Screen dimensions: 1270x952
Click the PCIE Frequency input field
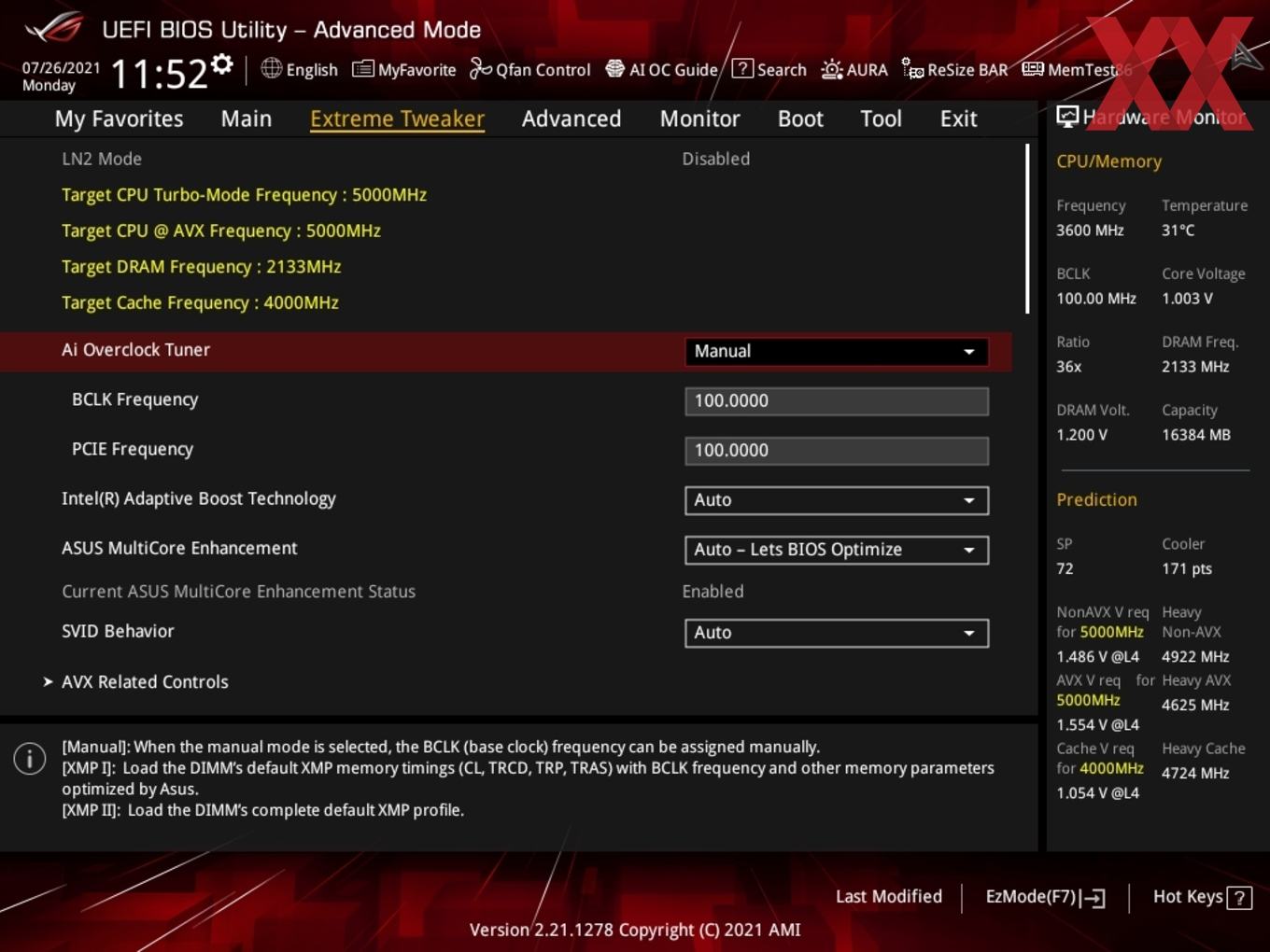pos(836,451)
